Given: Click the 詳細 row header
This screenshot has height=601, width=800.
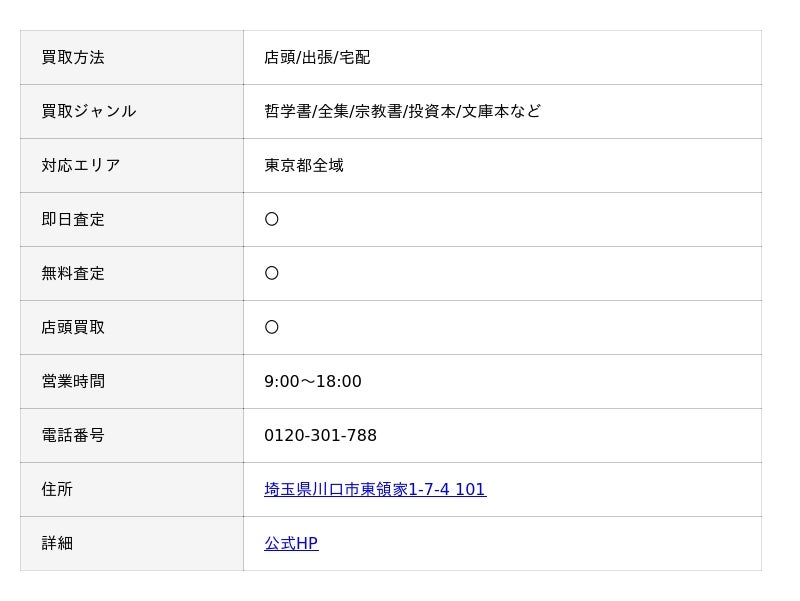Looking at the screenshot, I should 57,544.
